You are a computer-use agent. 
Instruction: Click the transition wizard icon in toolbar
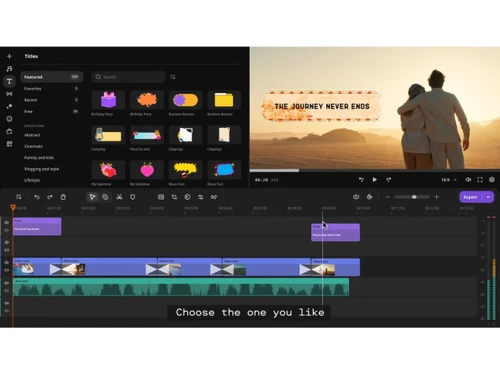pyautogui.click(x=214, y=197)
